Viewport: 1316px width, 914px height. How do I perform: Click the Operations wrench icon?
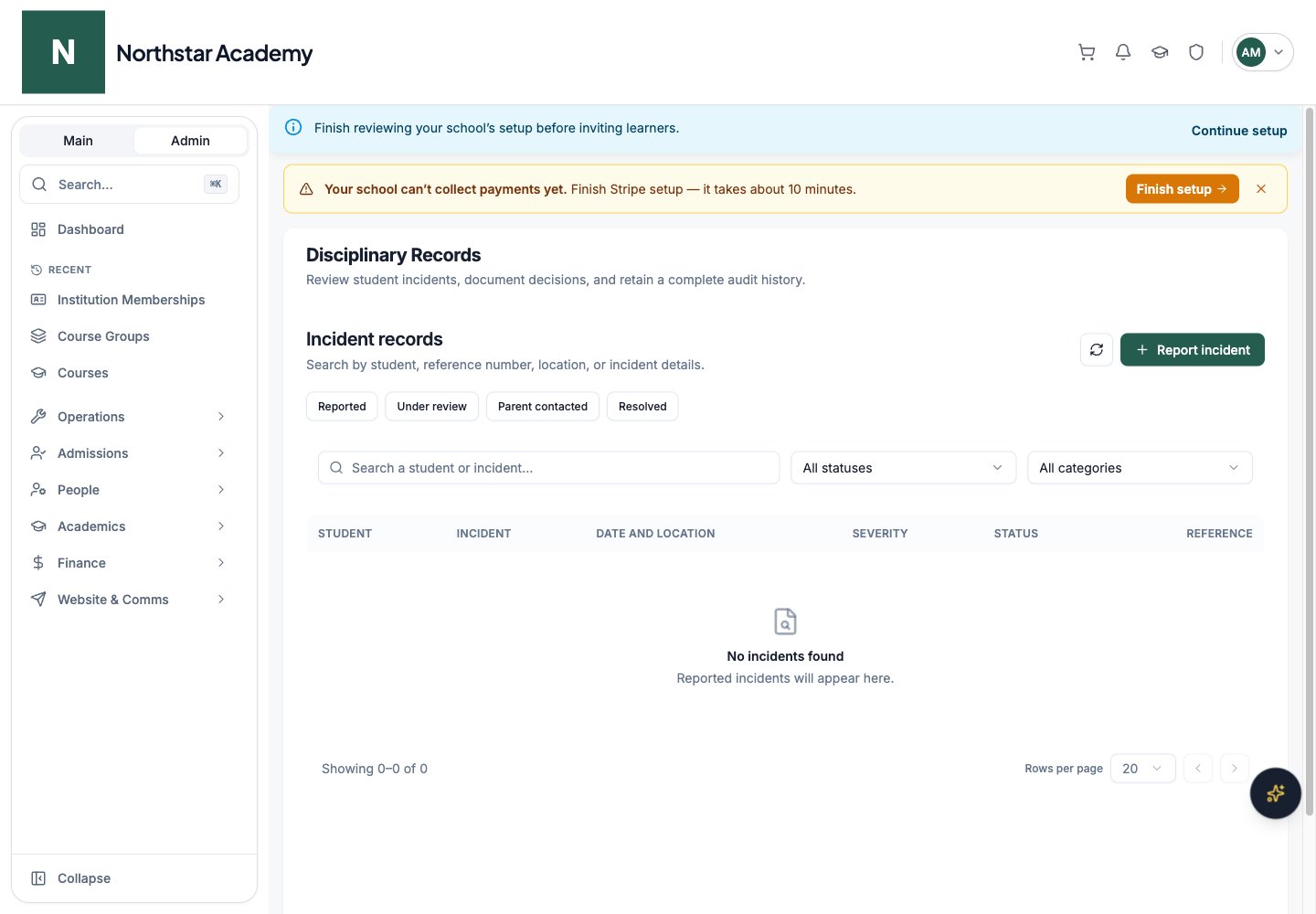pos(38,417)
